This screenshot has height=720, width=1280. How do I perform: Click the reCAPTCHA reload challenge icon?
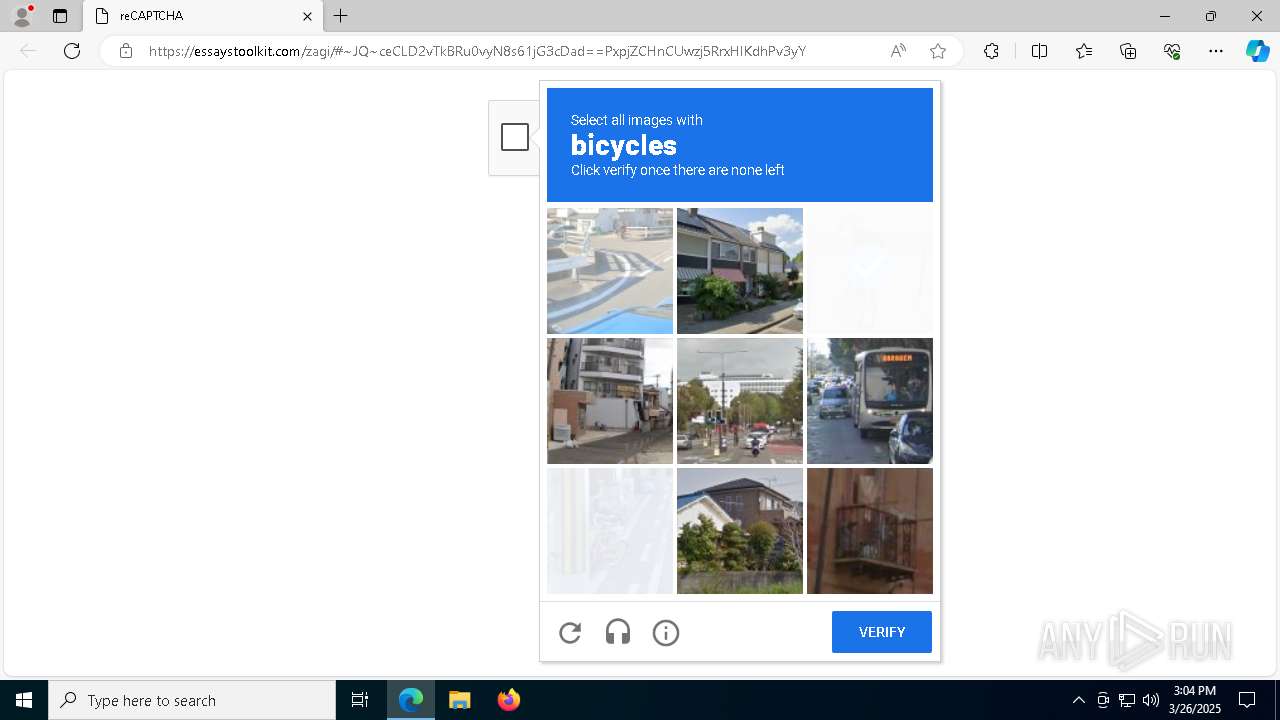[x=570, y=632]
